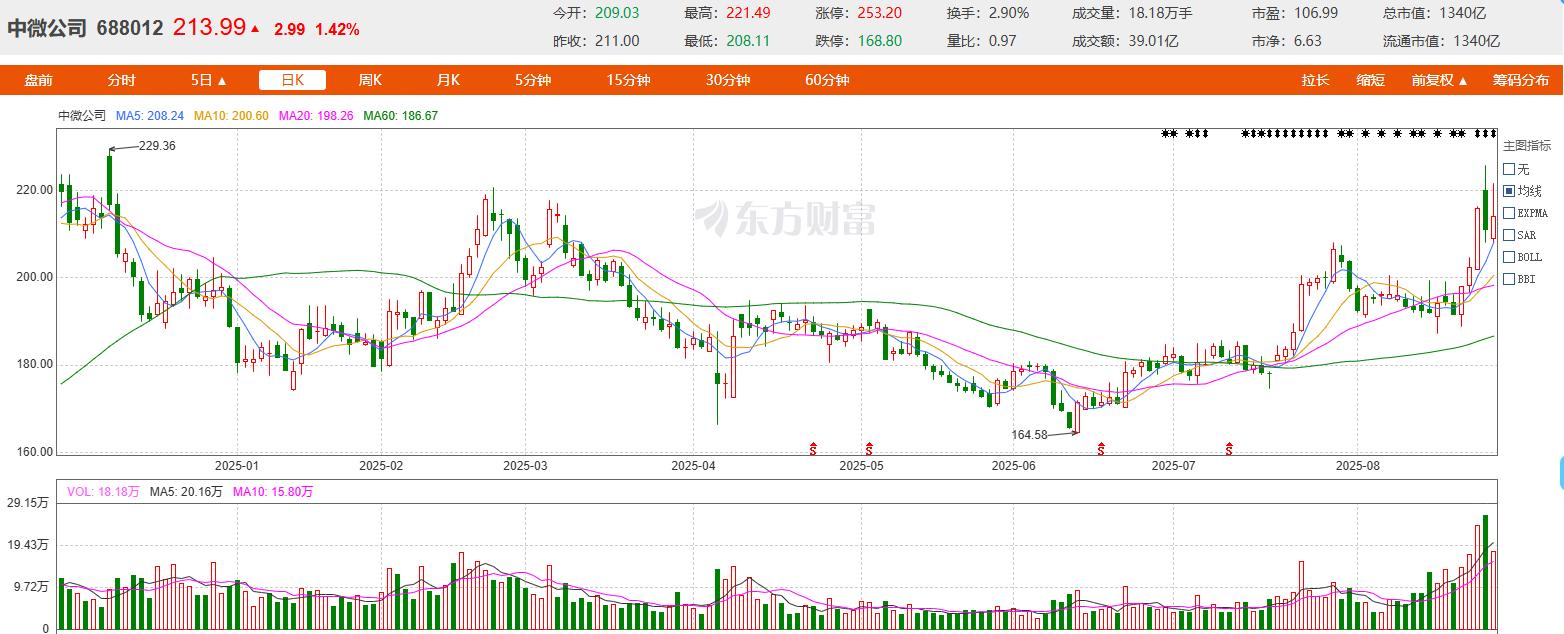Screen dimensions: 1564x634
Task: Click the VOL: 18.18万 volume label
Action: [104, 491]
